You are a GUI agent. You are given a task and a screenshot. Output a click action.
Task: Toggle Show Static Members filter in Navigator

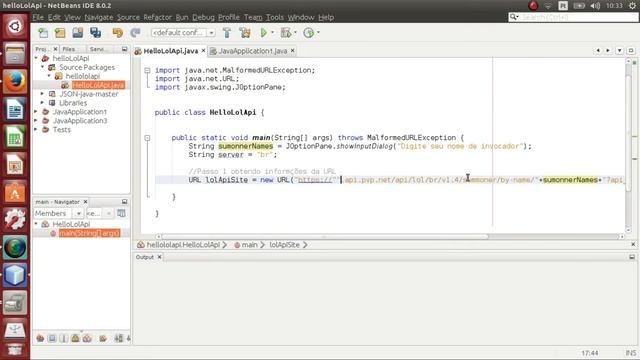64,338
